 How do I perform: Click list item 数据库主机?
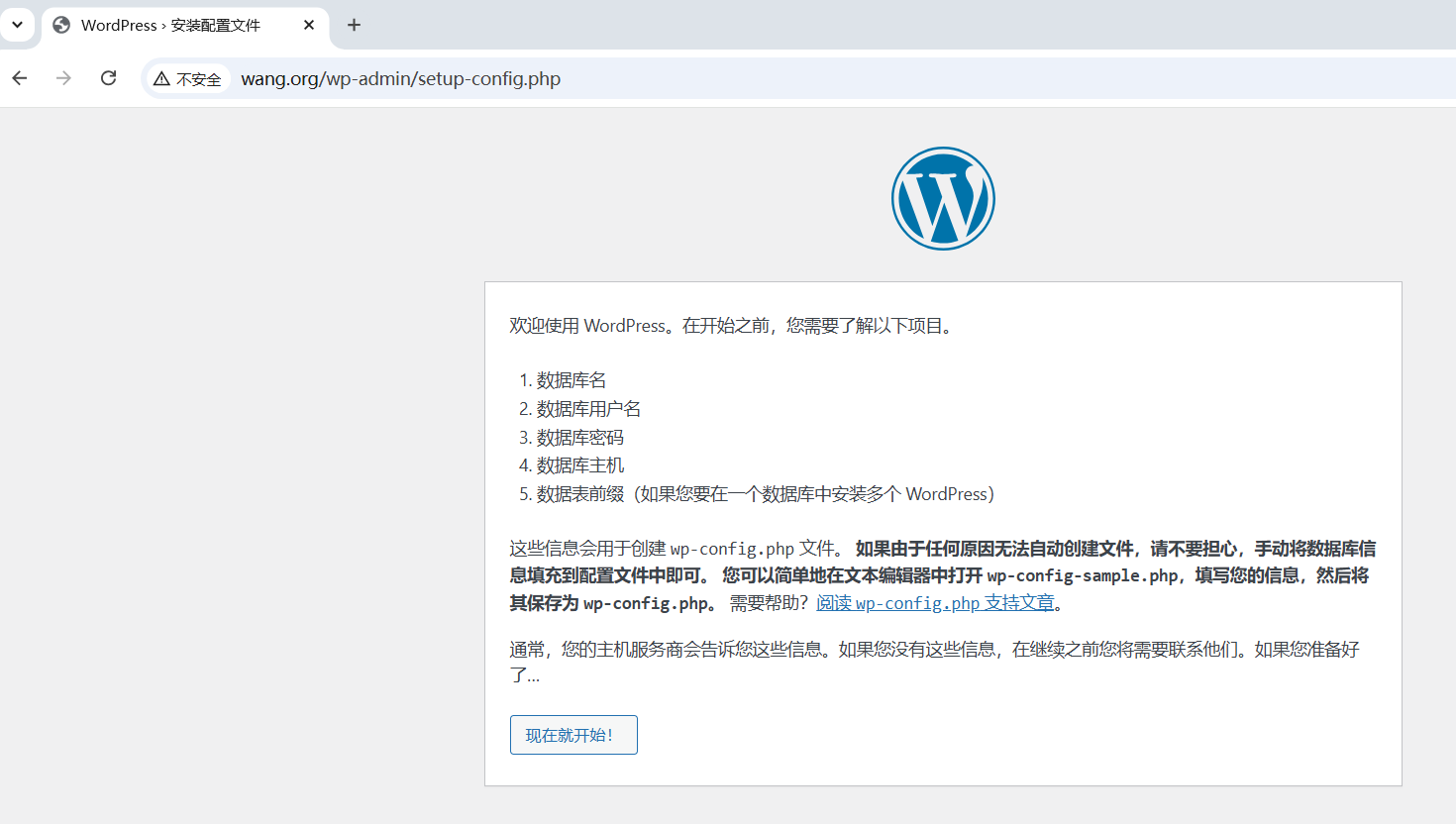580,465
